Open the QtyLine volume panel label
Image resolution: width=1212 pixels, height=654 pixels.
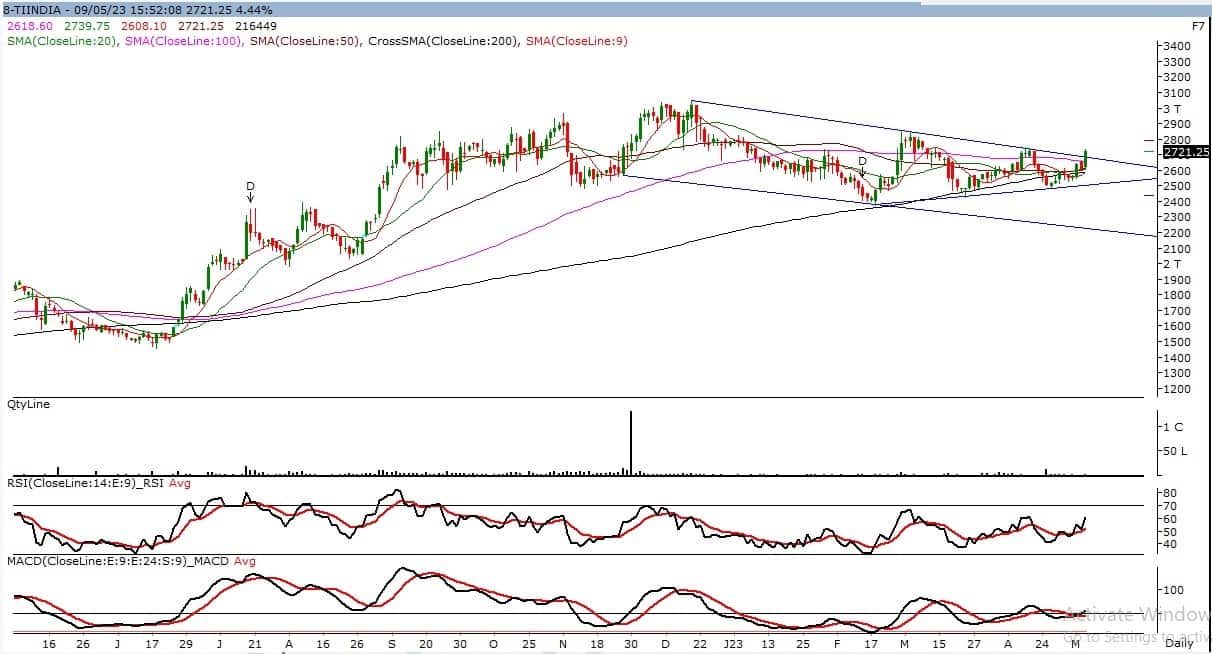[x=28, y=404]
